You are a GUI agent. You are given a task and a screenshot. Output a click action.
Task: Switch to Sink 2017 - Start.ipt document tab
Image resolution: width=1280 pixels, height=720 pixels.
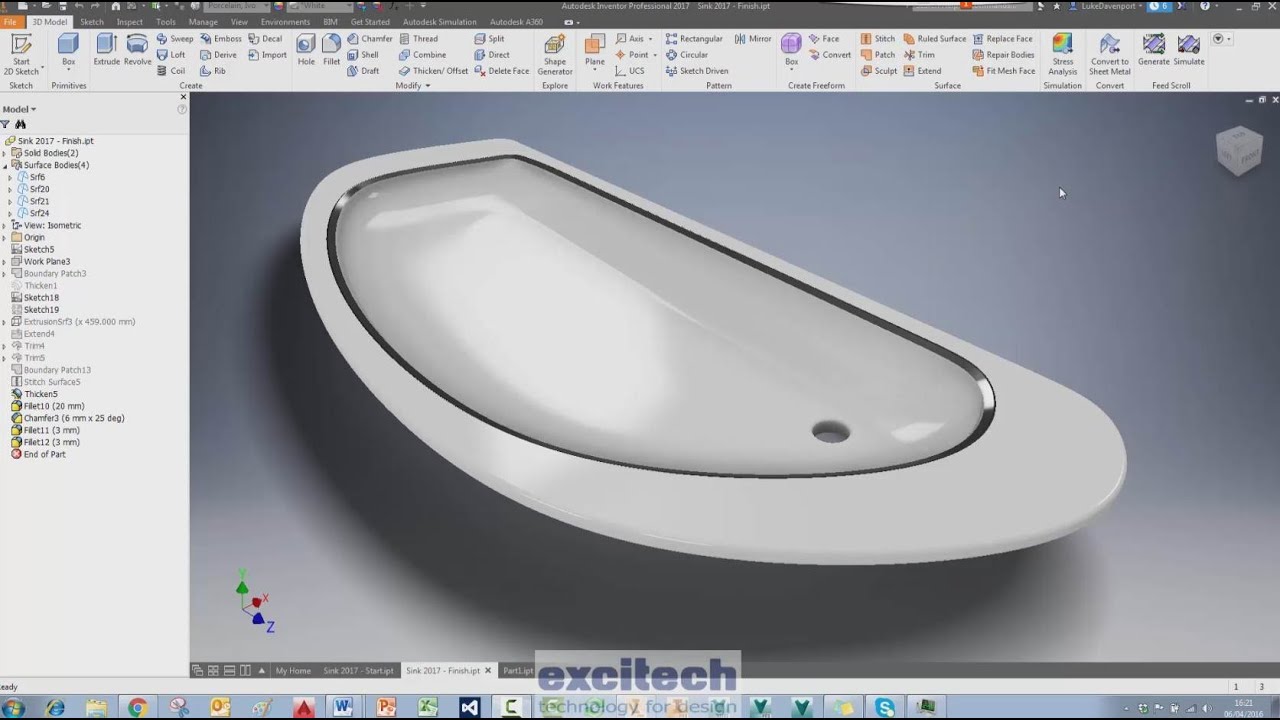358,671
